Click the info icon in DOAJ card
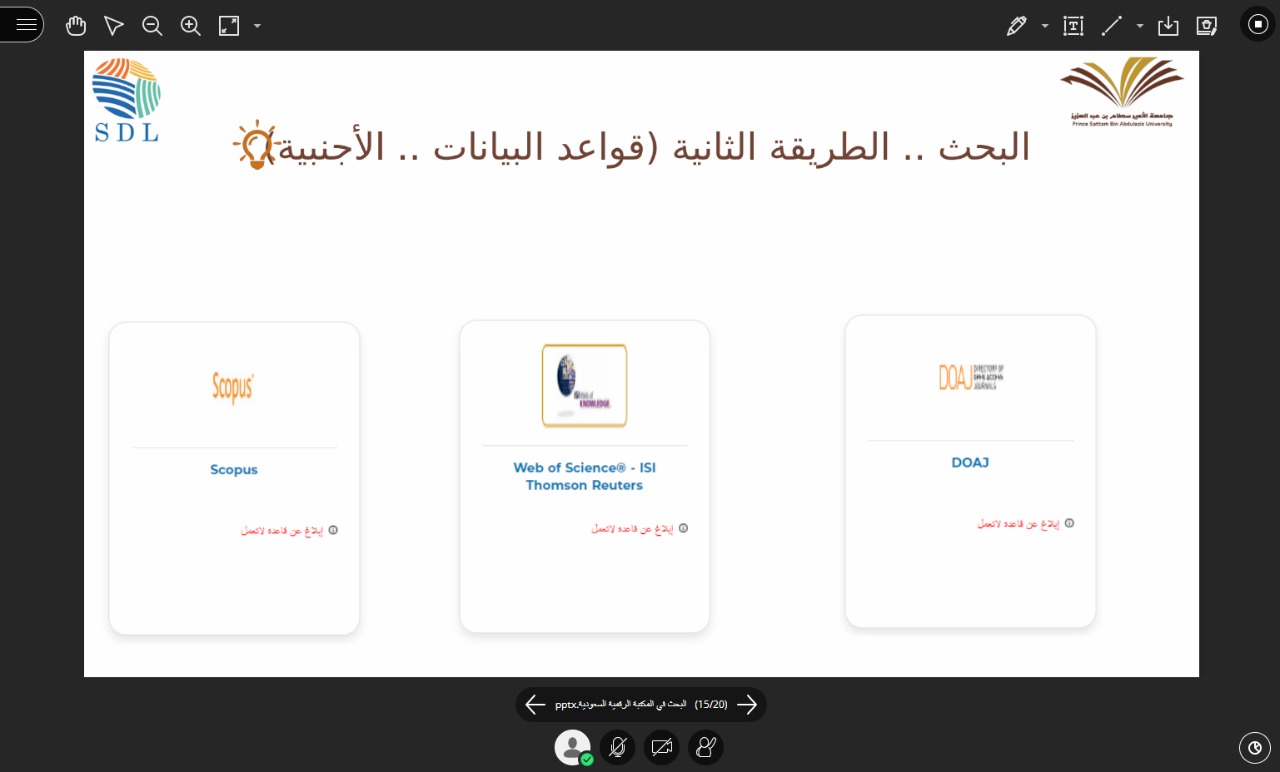Screen dimensions: 1280x772 (1069, 523)
